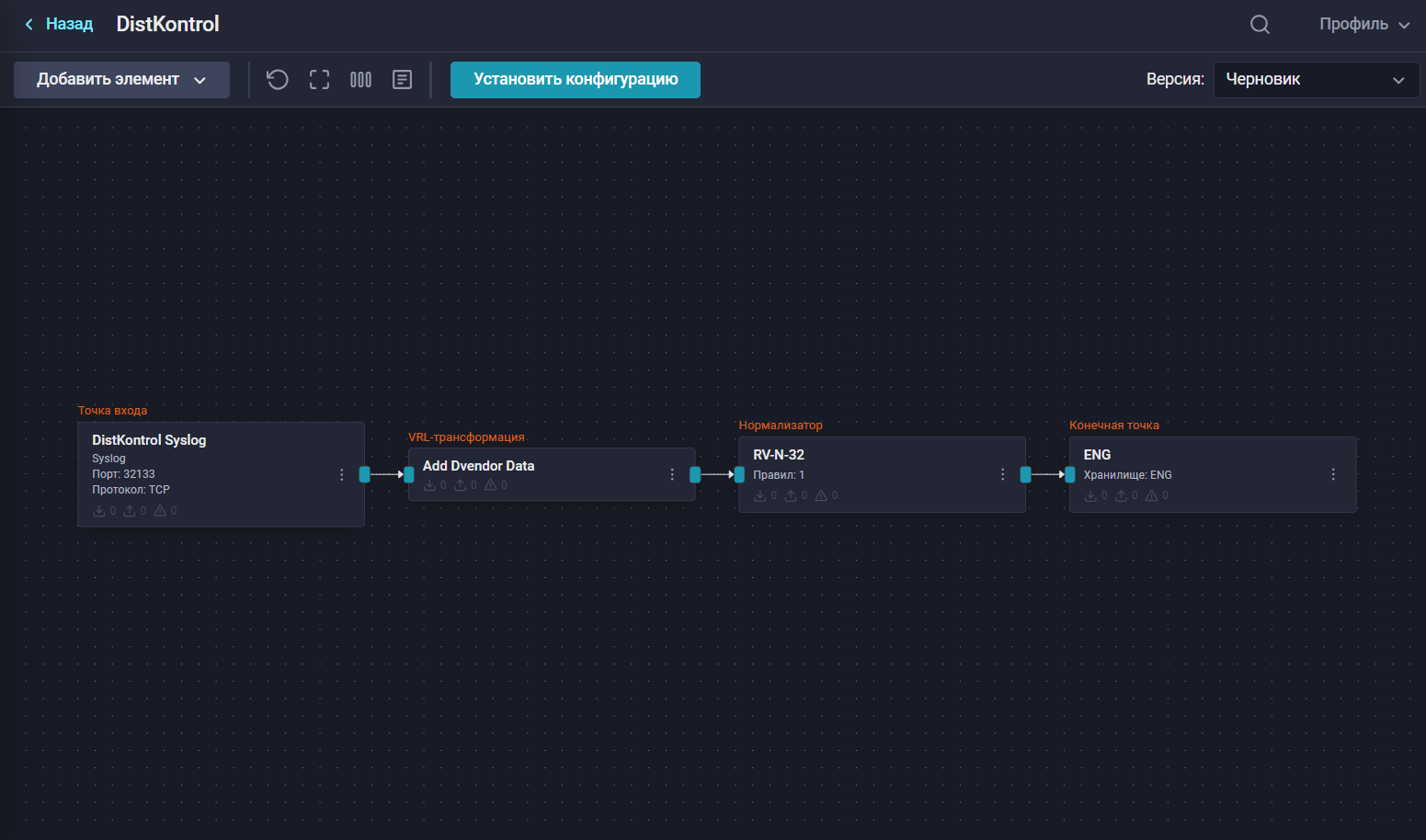The image size is (1426, 840).
Task: Click incoming counter icon on DistKontrol Syslog
Action: pyautogui.click(x=99, y=511)
